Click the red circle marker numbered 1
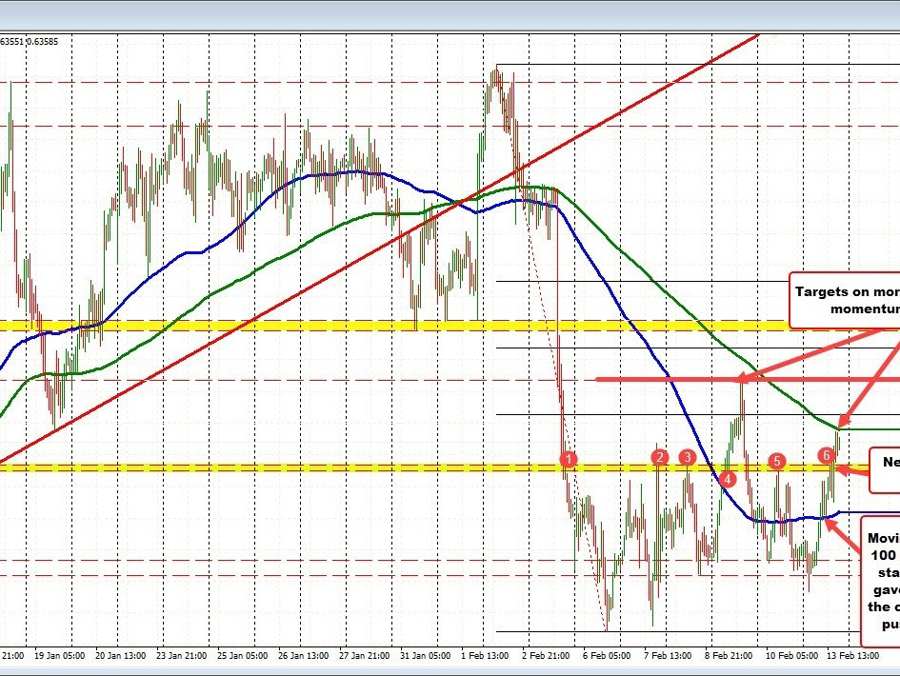The width and height of the screenshot is (900, 676). [x=568, y=459]
